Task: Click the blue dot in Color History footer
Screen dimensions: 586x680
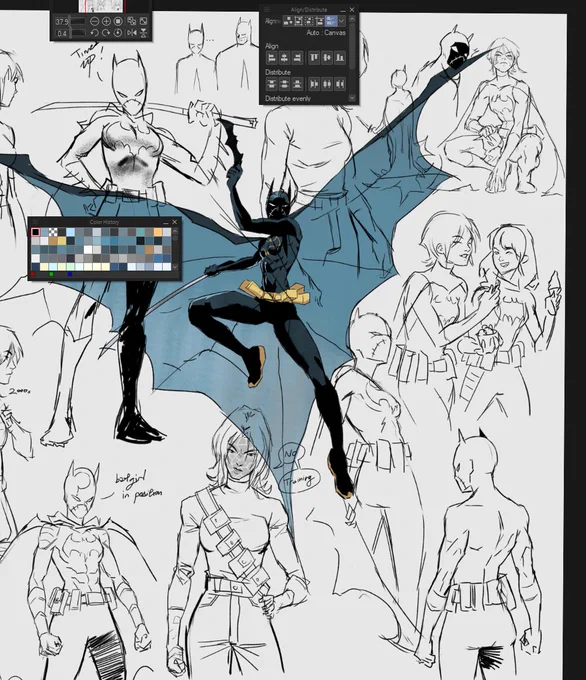Action: coord(70,274)
